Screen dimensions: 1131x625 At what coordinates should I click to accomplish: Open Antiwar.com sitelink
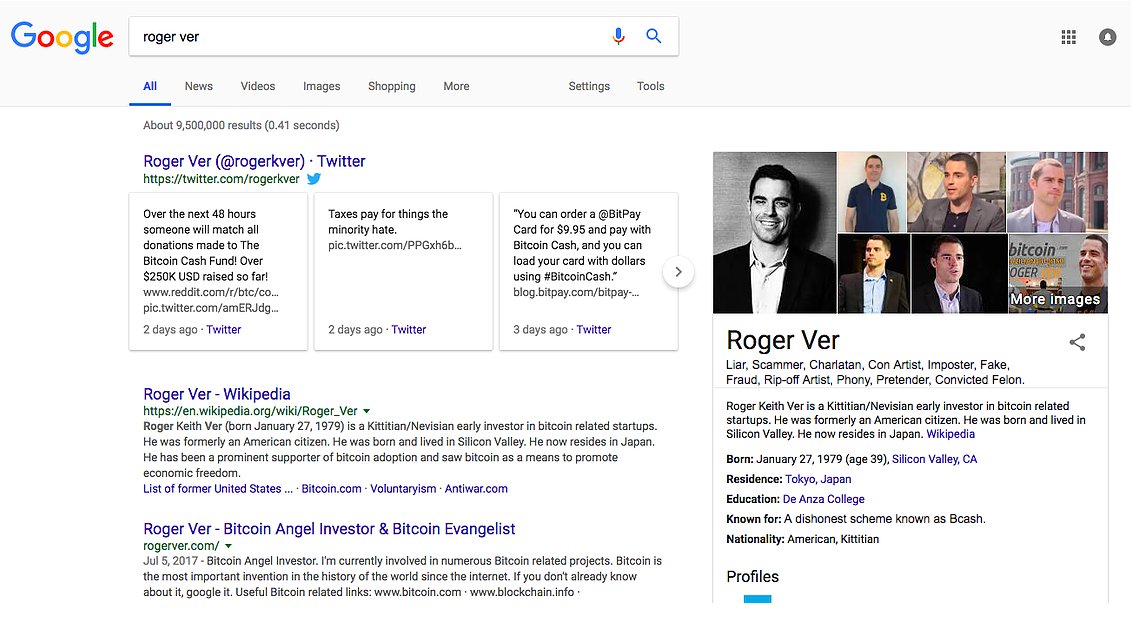(476, 489)
